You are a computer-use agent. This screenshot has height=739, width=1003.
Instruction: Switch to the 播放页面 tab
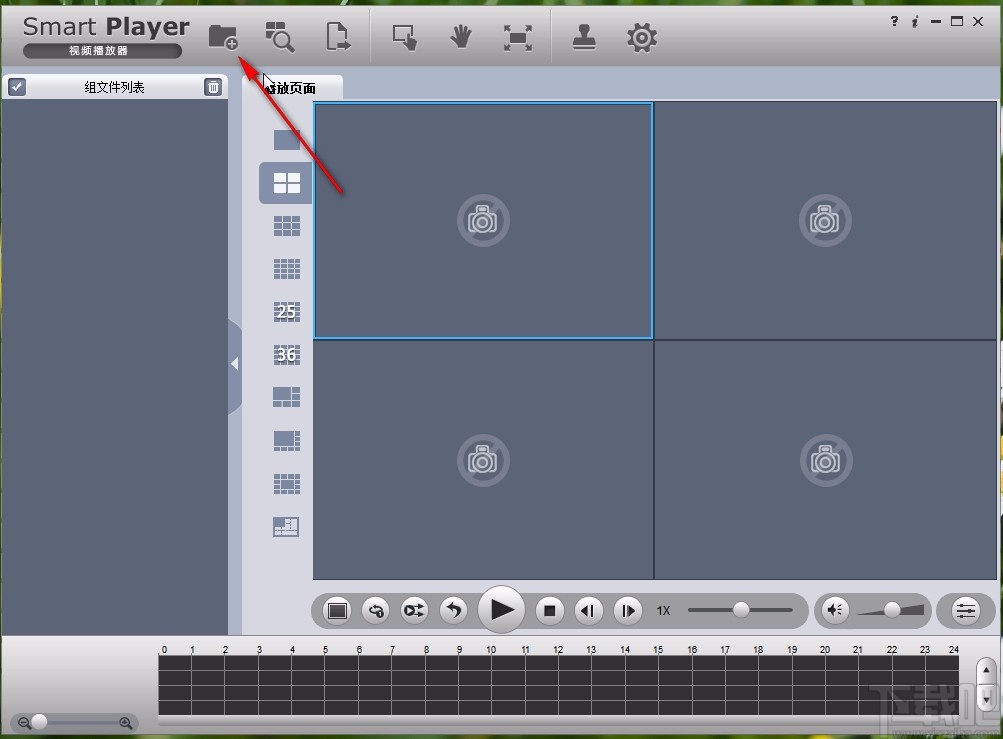292,88
